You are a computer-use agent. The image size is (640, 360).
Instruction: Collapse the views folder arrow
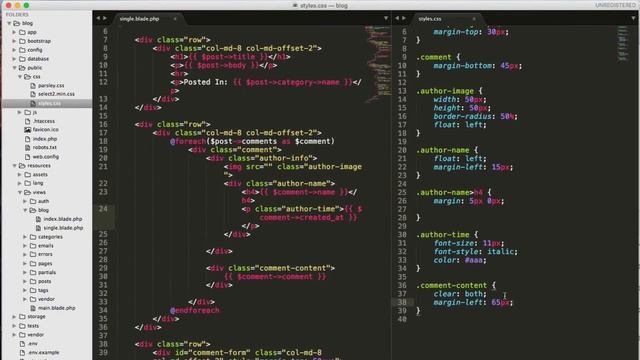[20, 192]
